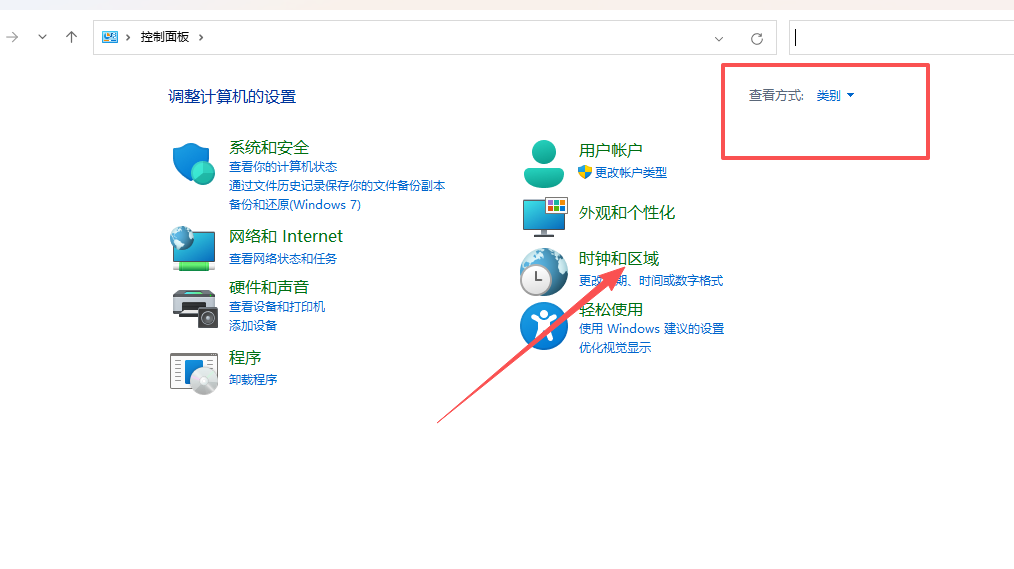Click into the Control Panel search box

pyautogui.click(x=900, y=38)
